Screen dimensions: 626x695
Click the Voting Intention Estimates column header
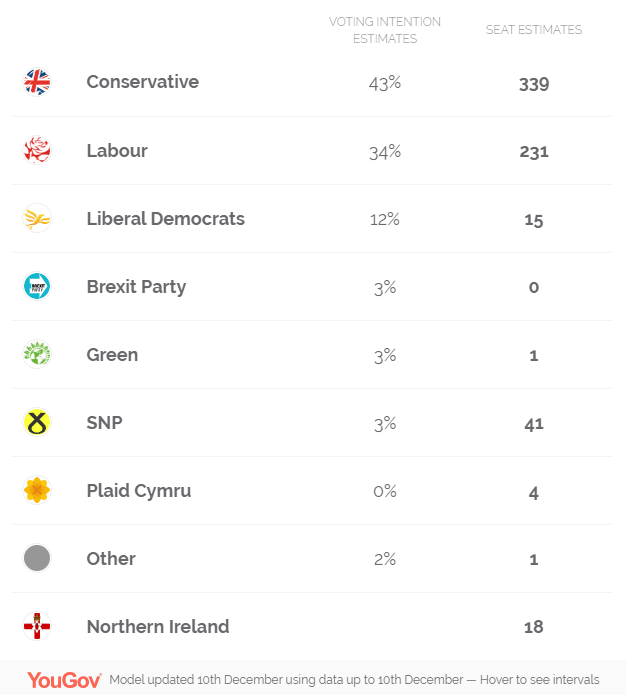coord(385,30)
